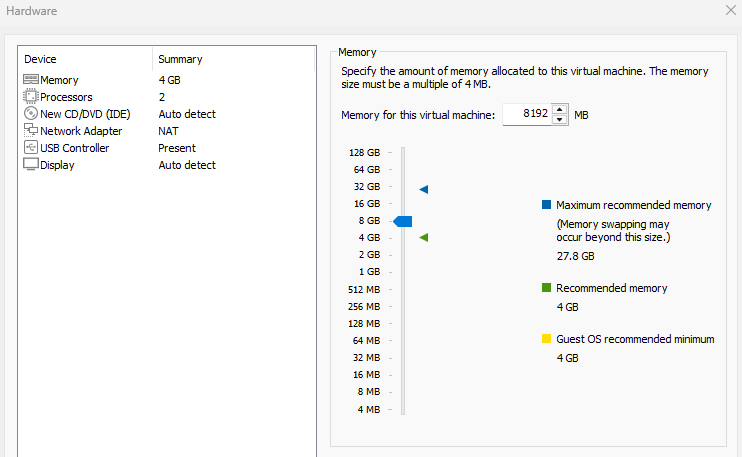This screenshot has width=742, height=457.
Task: Click the green Recommended memory legend square
Action: (x=546, y=288)
